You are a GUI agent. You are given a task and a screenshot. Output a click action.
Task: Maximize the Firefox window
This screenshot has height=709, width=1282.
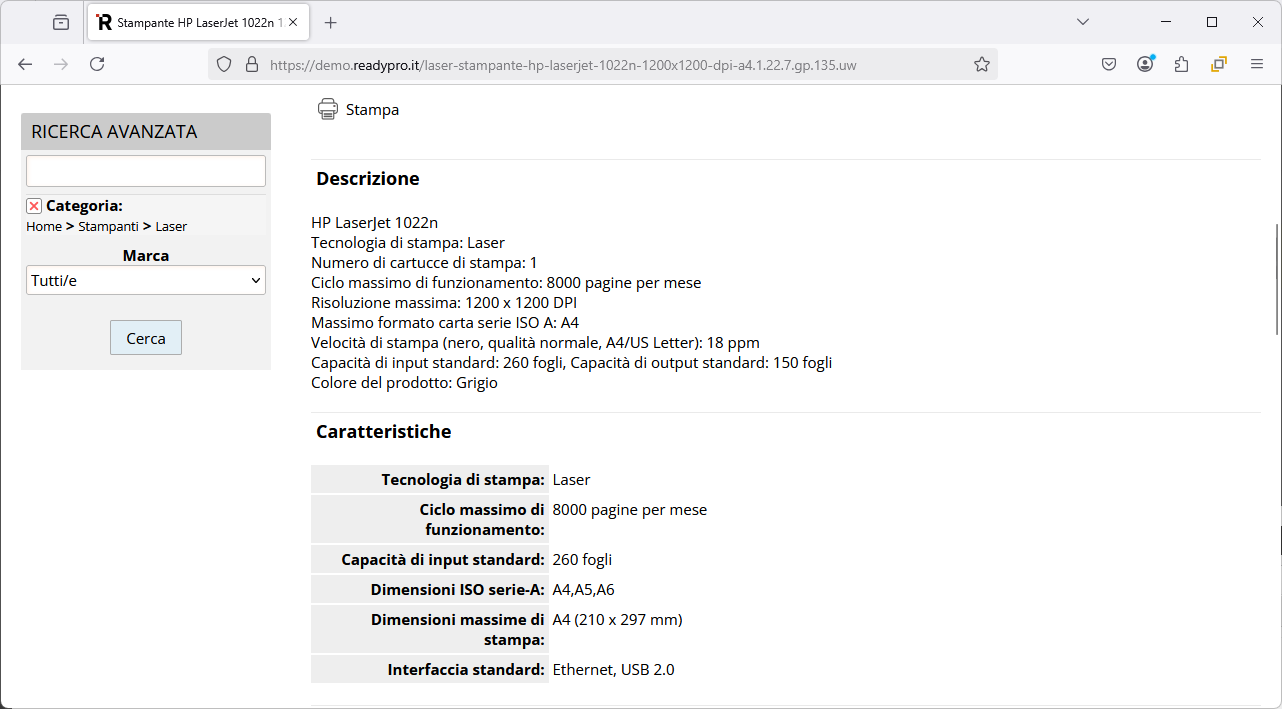click(x=1212, y=22)
